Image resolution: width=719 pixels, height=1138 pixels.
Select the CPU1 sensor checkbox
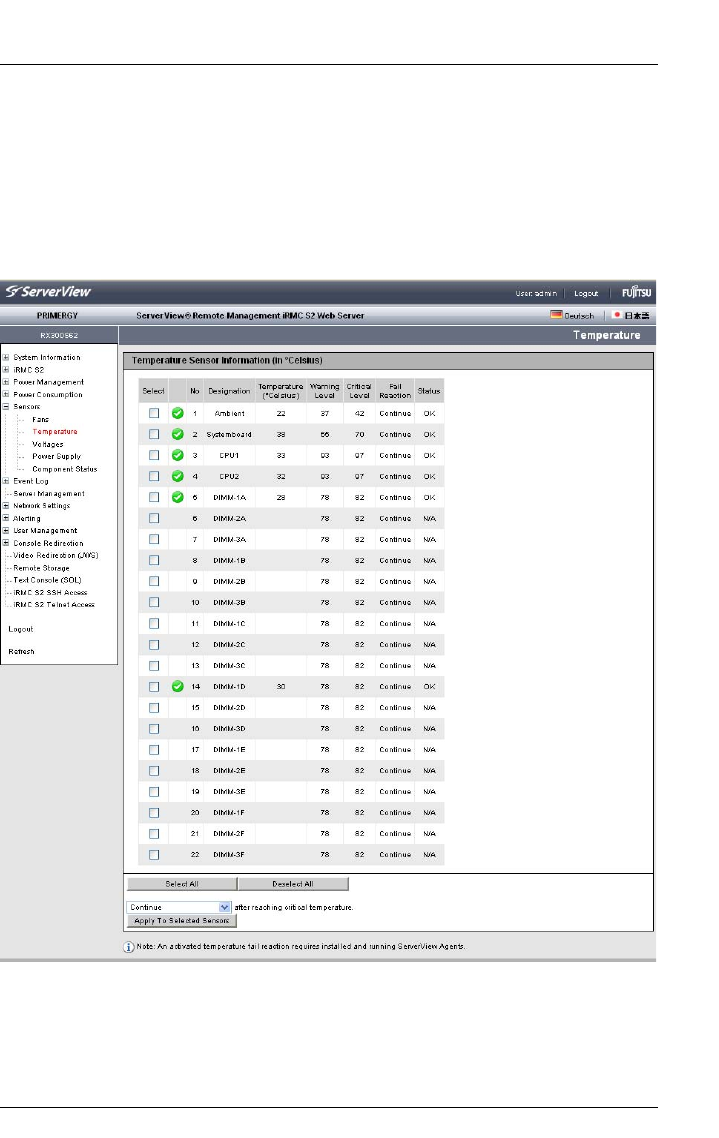pyautogui.click(x=154, y=455)
